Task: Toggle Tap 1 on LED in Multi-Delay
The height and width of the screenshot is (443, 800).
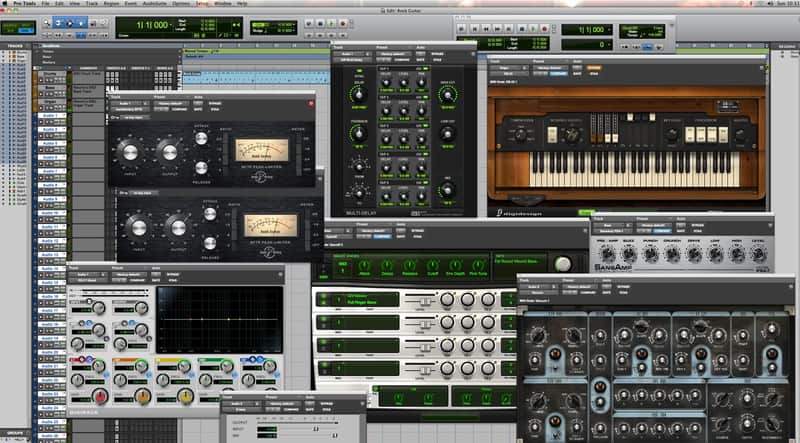Action: coord(425,68)
